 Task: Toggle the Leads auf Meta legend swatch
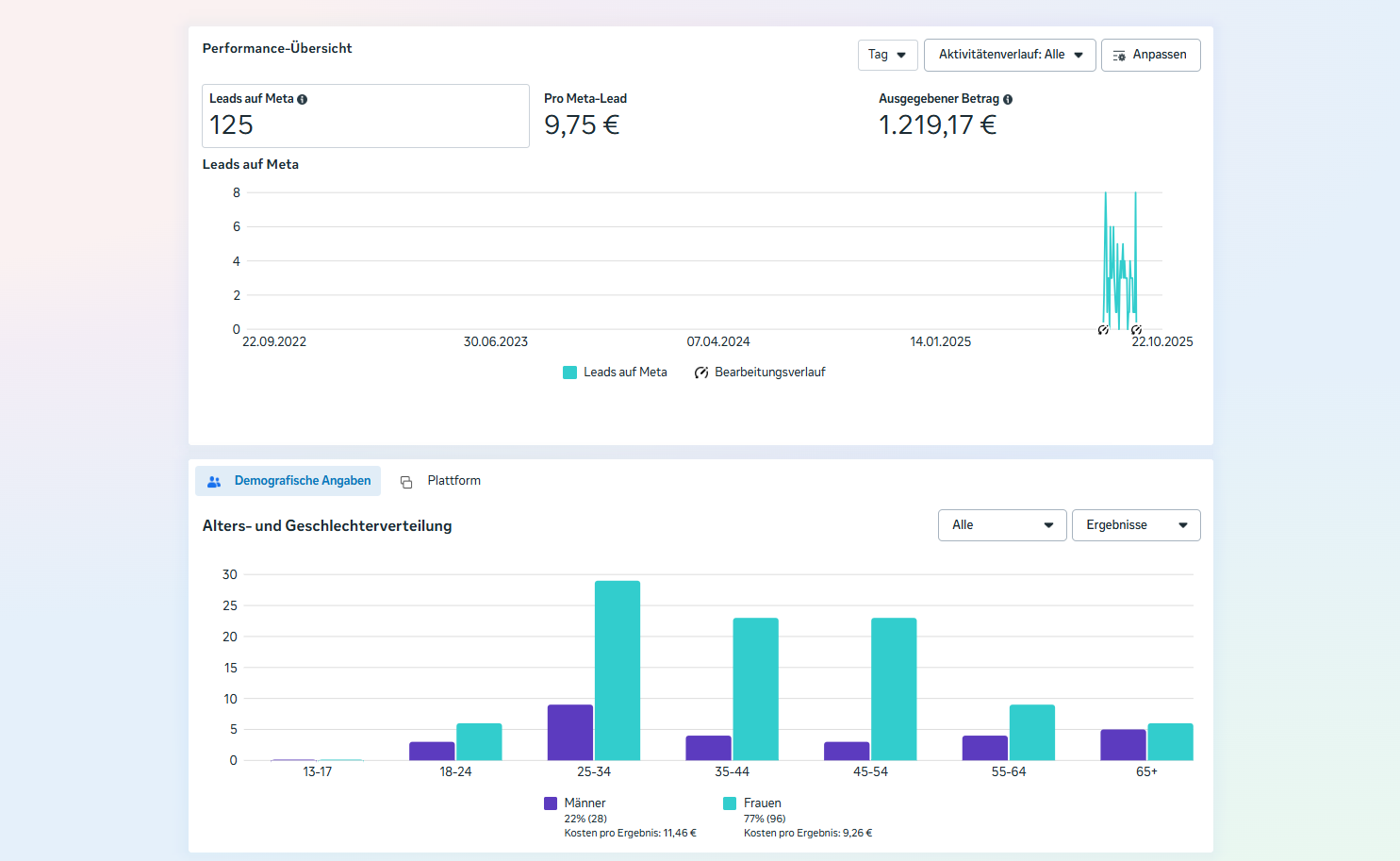[x=569, y=373]
